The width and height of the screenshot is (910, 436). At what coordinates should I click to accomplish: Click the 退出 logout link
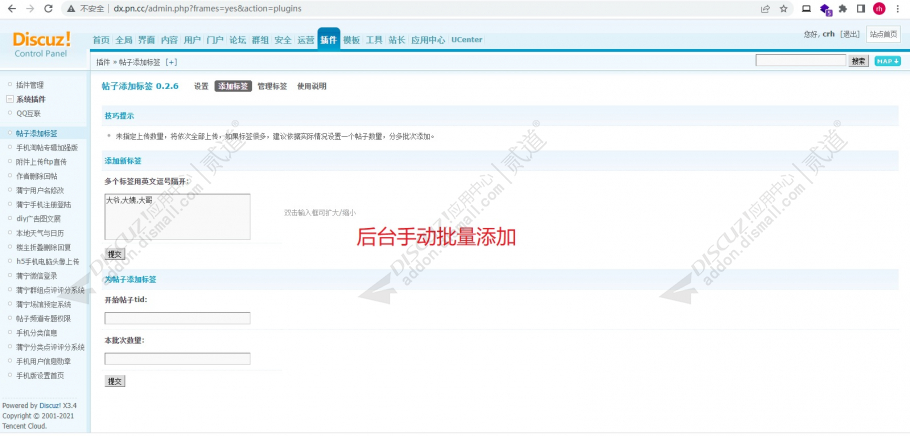click(x=850, y=34)
